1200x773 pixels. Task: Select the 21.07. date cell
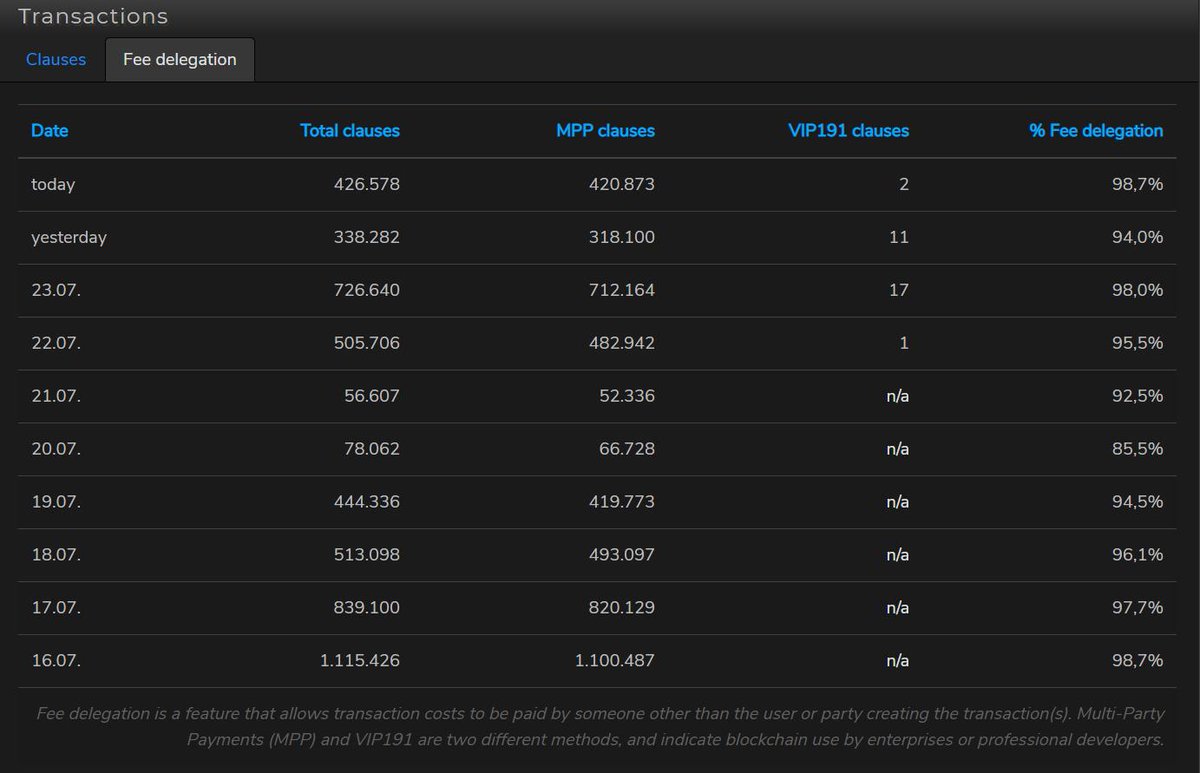(x=56, y=396)
